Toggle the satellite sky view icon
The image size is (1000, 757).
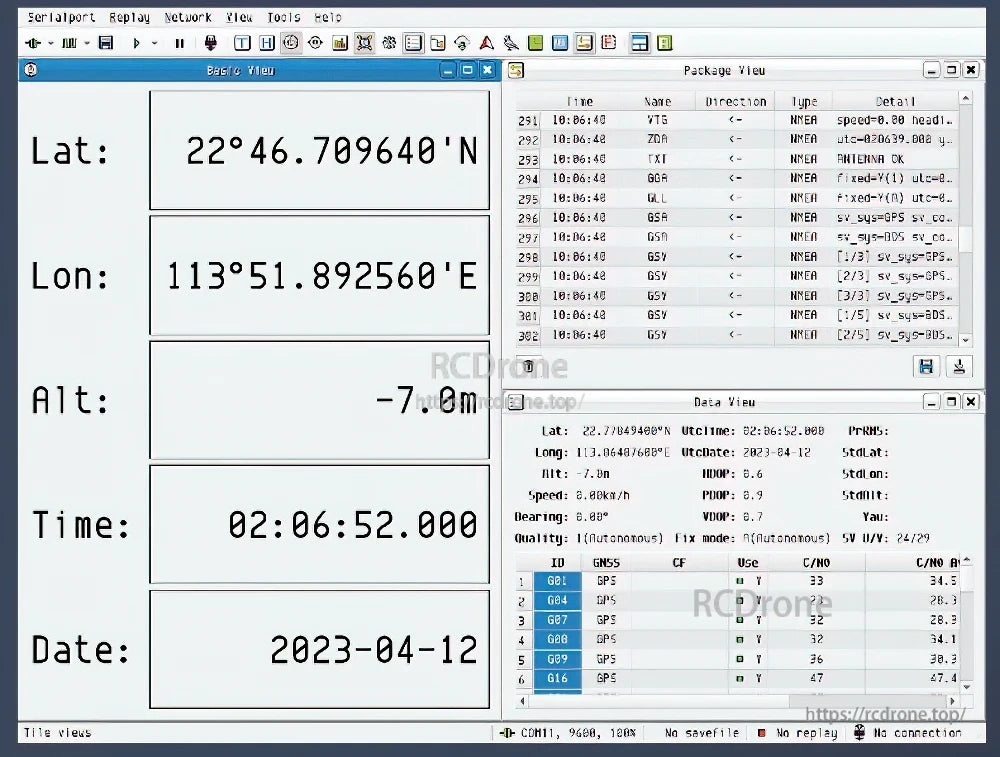[x=364, y=43]
